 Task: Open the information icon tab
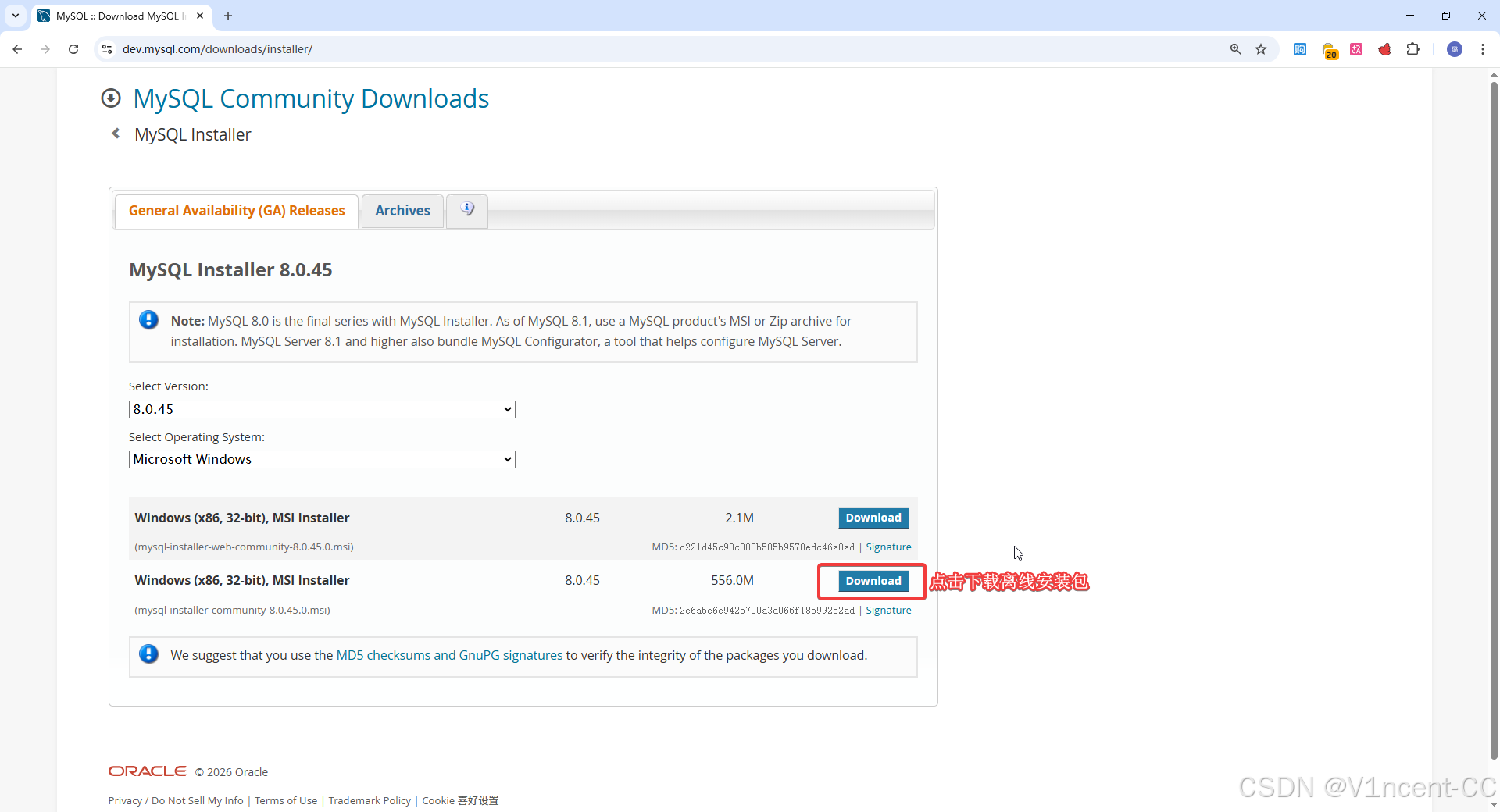(x=467, y=211)
